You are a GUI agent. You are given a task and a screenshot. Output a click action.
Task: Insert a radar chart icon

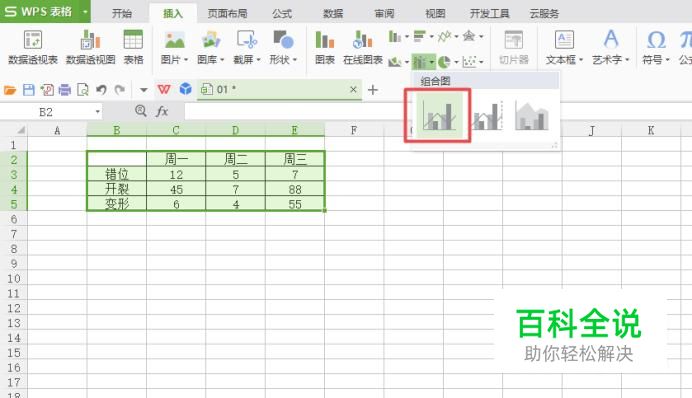(x=469, y=36)
